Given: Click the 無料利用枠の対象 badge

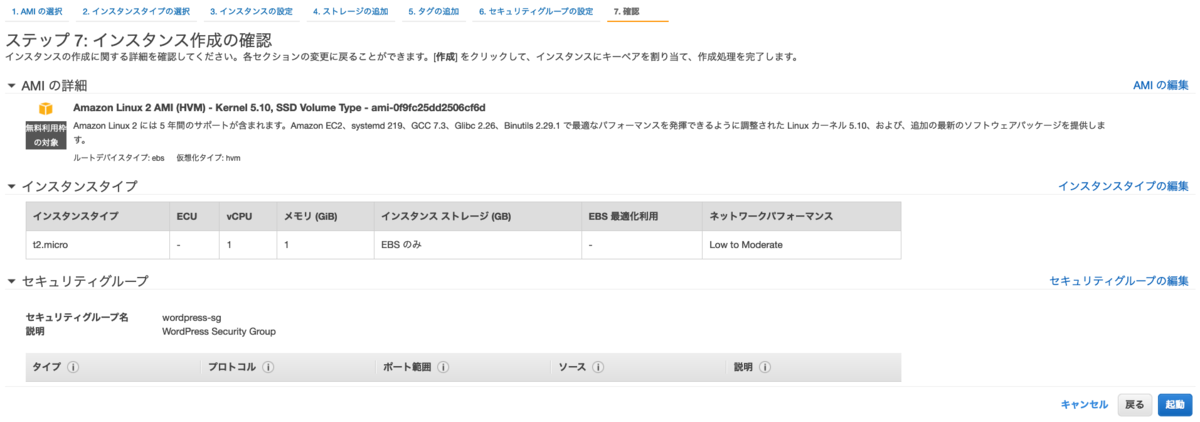Looking at the screenshot, I should pos(45,134).
